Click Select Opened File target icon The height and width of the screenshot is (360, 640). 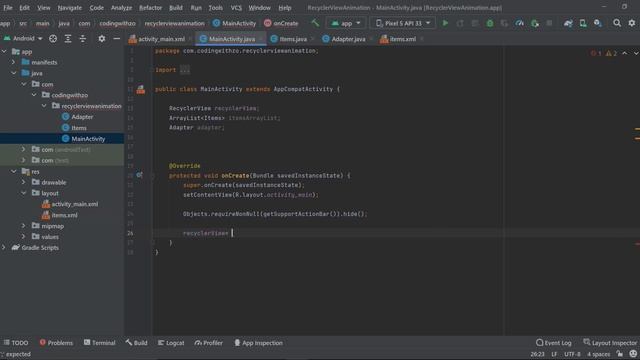pyautogui.click(x=53, y=39)
